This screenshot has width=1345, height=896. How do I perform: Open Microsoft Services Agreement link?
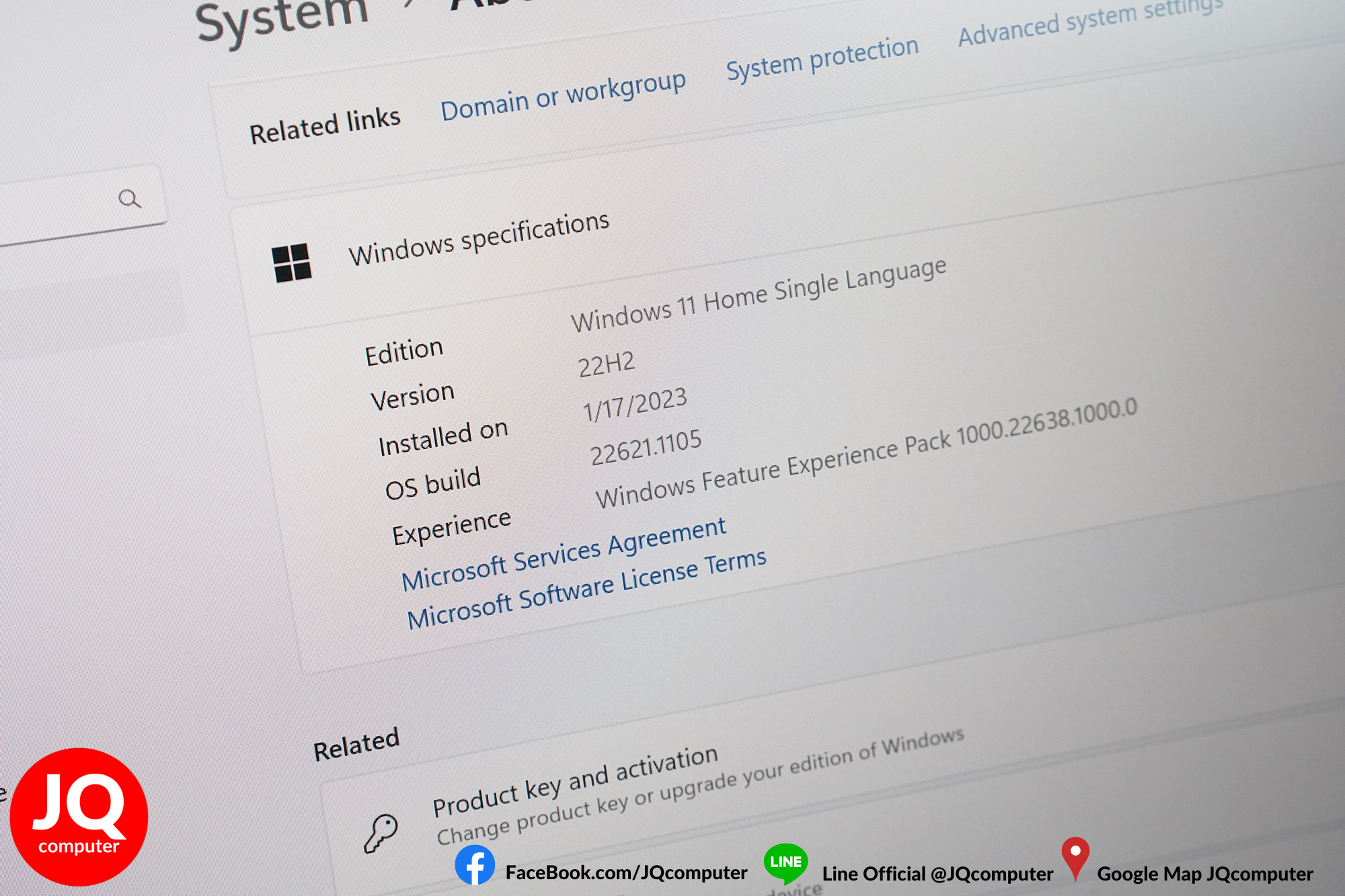point(564,554)
